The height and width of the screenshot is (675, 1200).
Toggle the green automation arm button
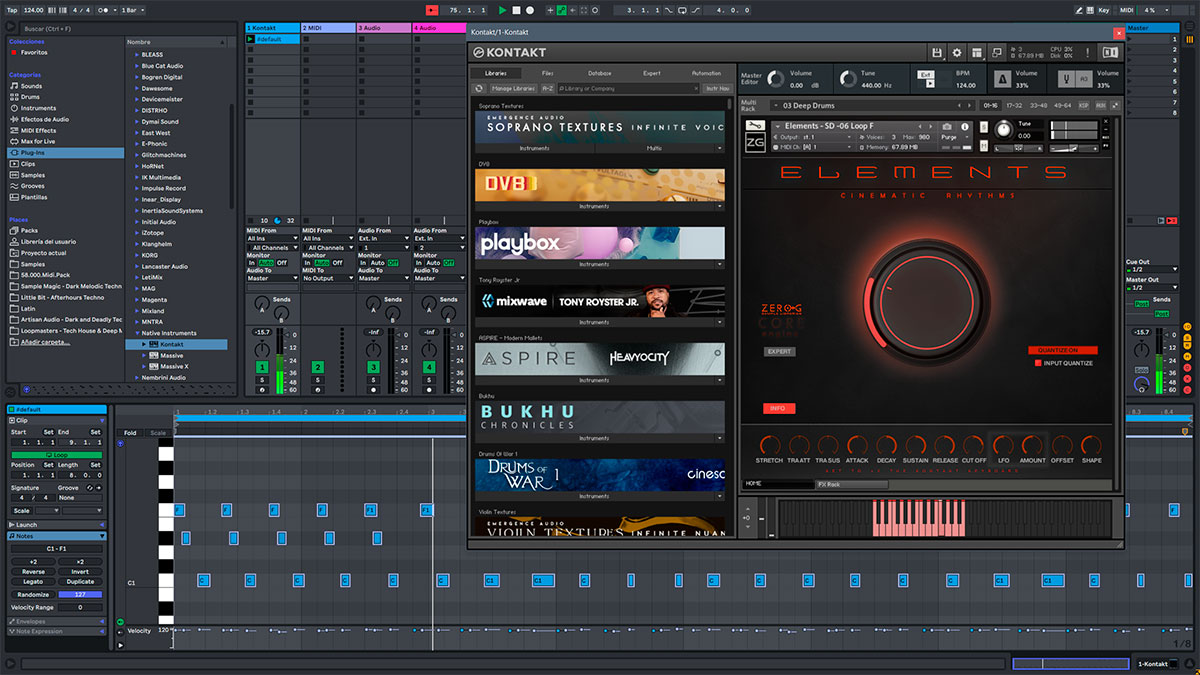pos(562,10)
